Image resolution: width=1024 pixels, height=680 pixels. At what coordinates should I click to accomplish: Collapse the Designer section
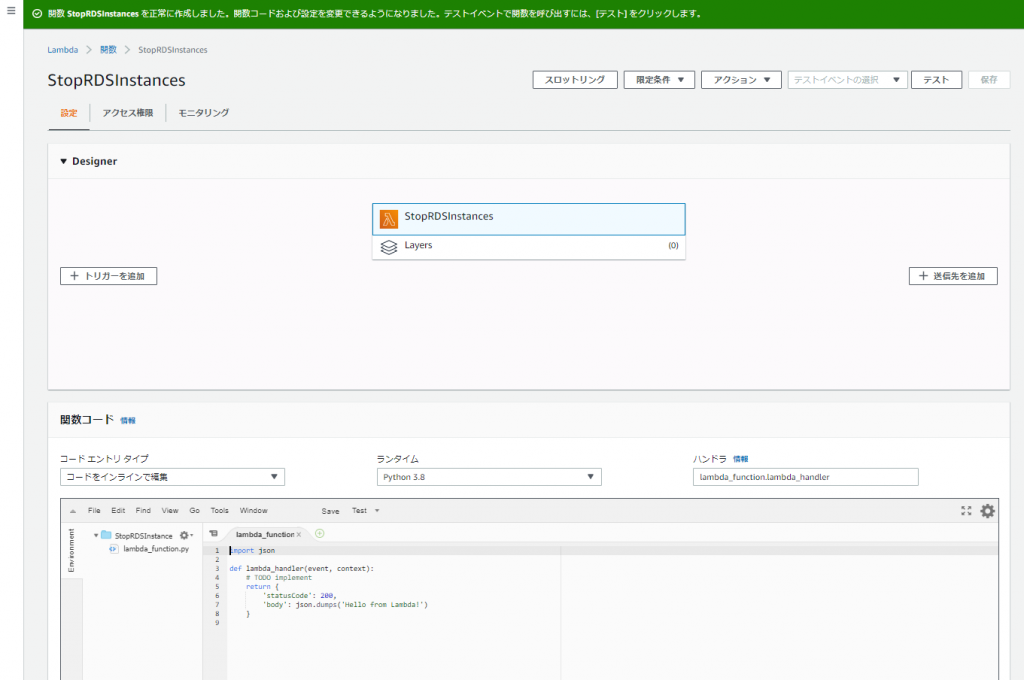coord(63,161)
